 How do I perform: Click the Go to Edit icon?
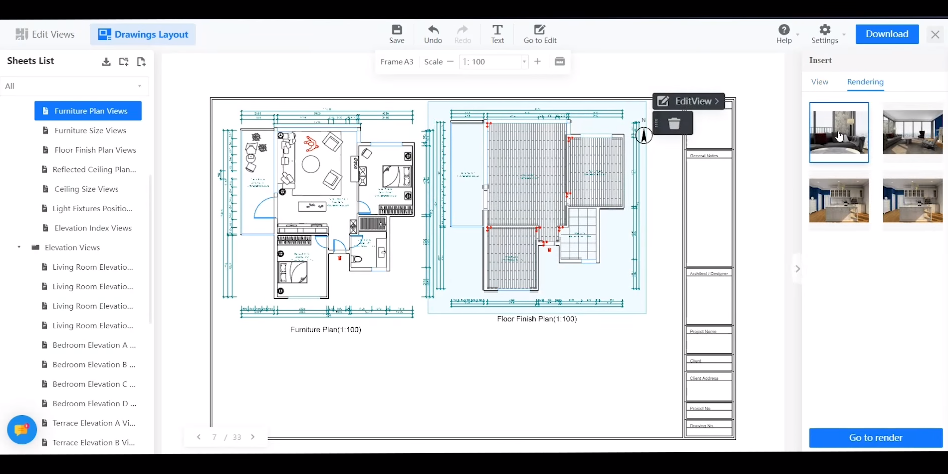pos(539,30)
